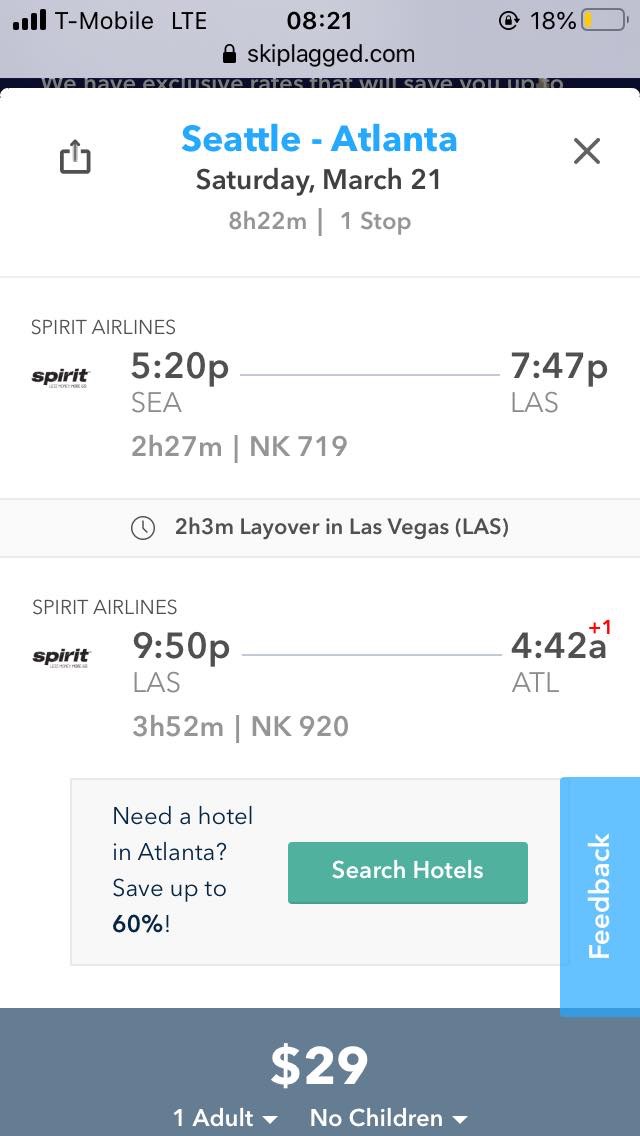Open the 1 Adult dropdown
Screen dimensions: 640x1136
(x=225, y=1117)
